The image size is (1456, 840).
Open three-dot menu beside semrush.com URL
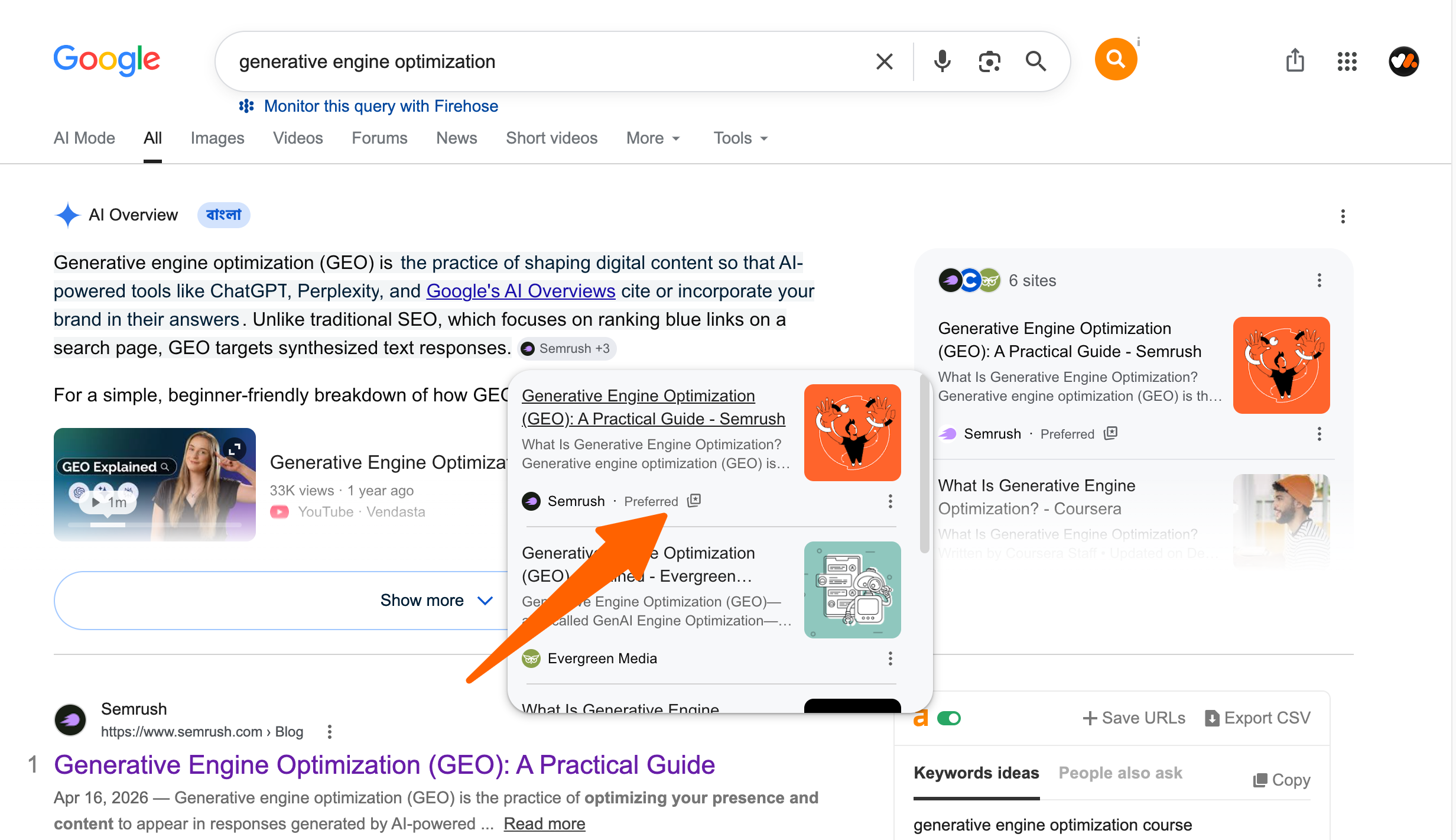pyautogui.click(x=330, y=732)
